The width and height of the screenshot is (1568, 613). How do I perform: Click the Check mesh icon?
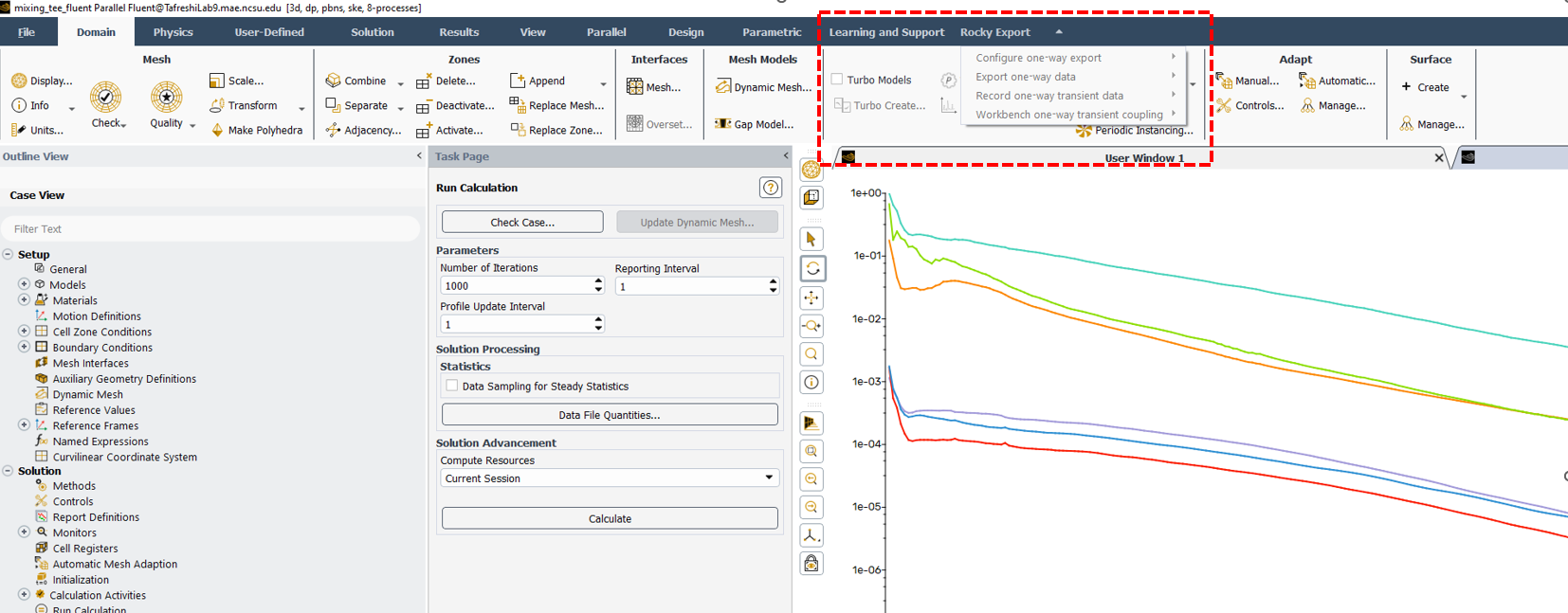click(x=105, y=97)
